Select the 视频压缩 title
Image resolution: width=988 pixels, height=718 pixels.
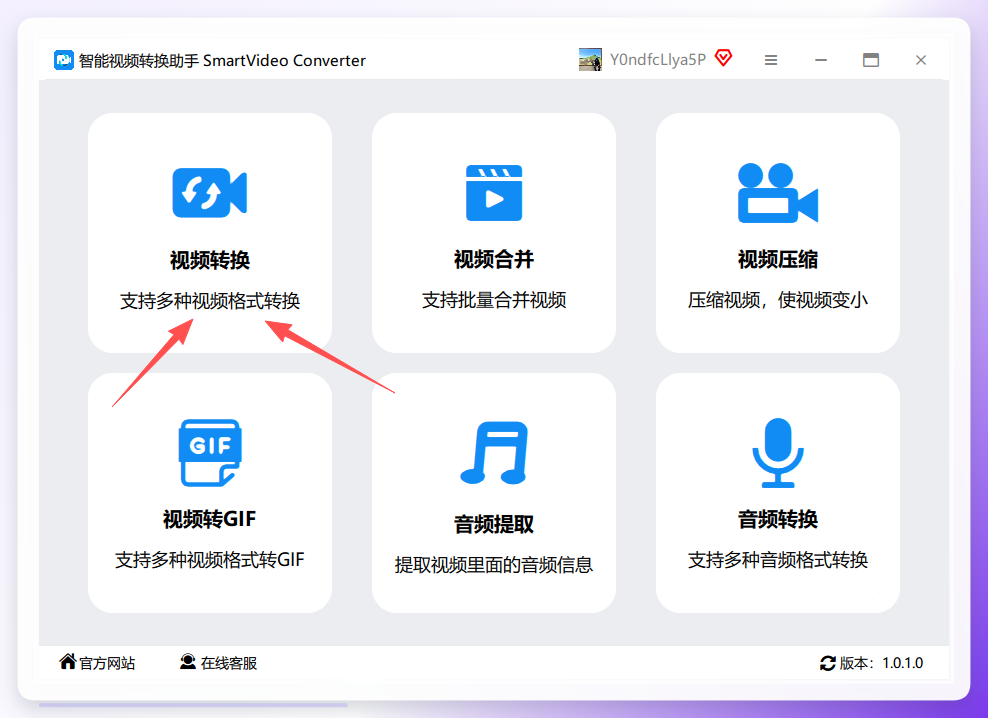(x=778, y=259)
